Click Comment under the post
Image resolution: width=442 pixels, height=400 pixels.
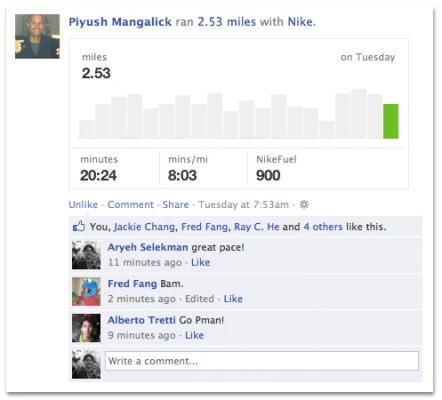pyautogui.click(x=130, y=204)
